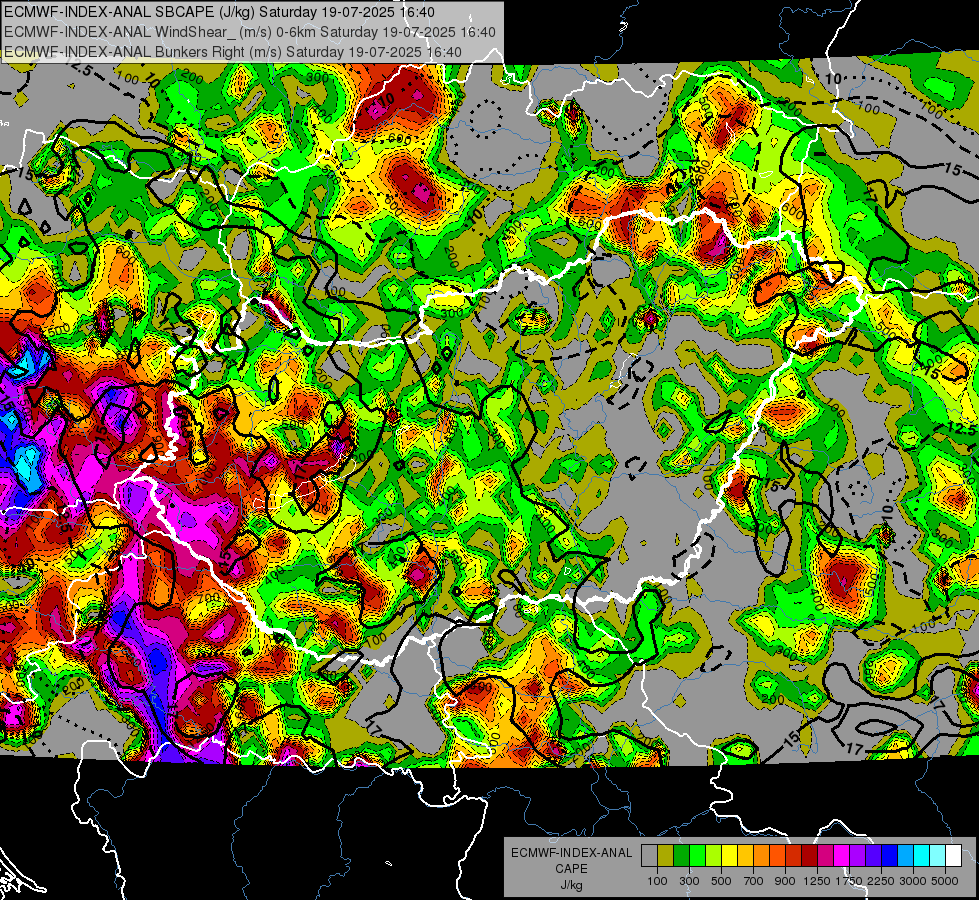Click the legend value 1750
979x900 pixels.
pyautogui.click(x=849, y=881)
